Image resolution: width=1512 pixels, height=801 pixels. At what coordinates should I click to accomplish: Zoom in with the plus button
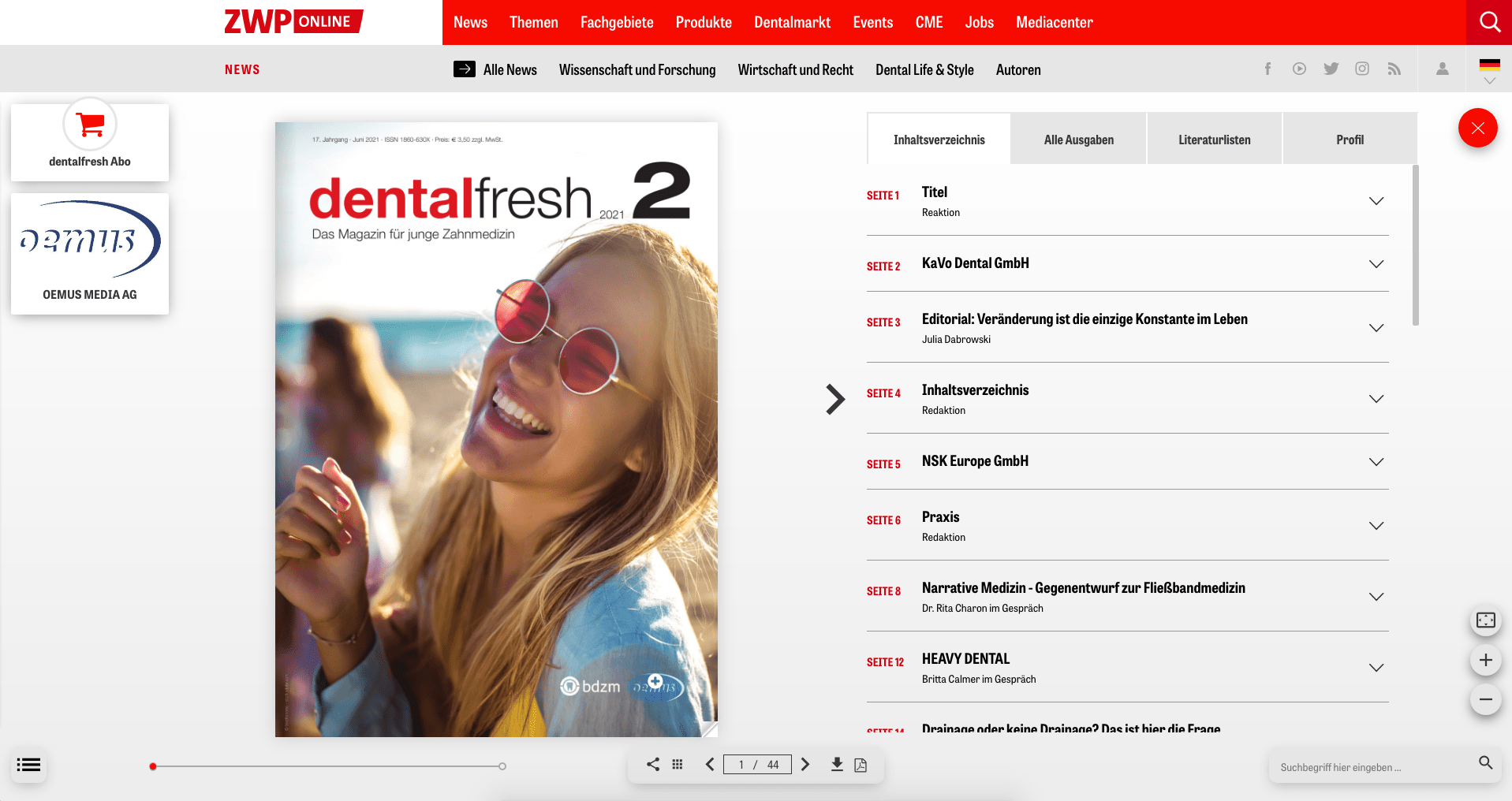click(x=1486, y=660)
